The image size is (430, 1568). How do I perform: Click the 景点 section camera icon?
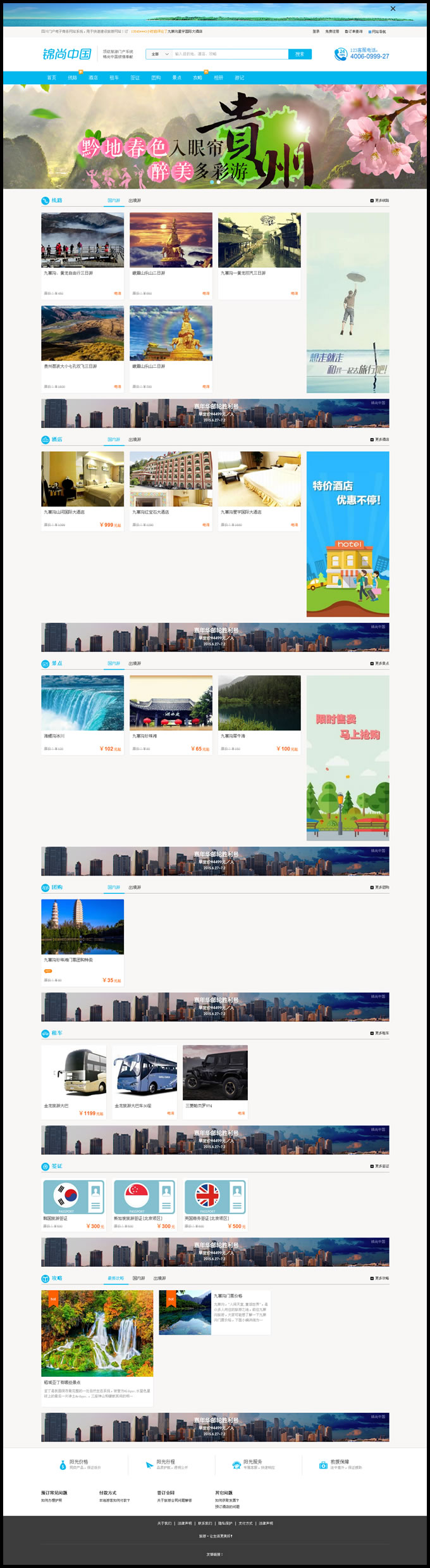point(45,663)
